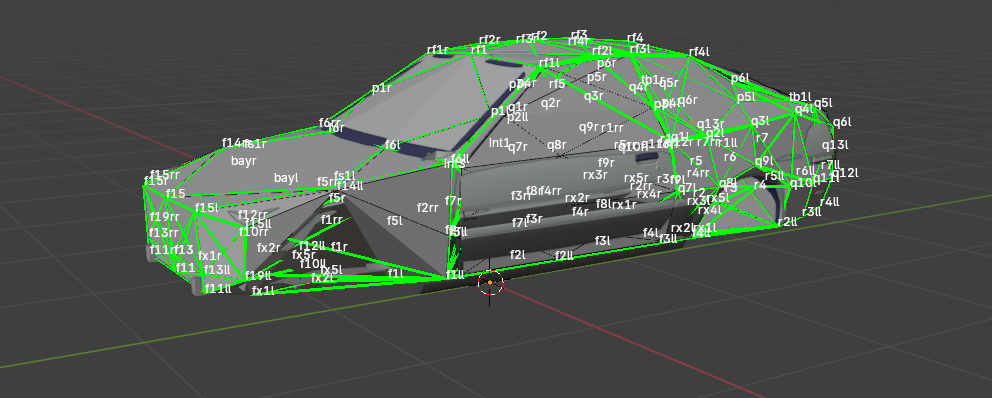This screenshot has height=398, width=992.
Task: Click the f2l node label
Action: pyautogui.click(x=518, y=254)
